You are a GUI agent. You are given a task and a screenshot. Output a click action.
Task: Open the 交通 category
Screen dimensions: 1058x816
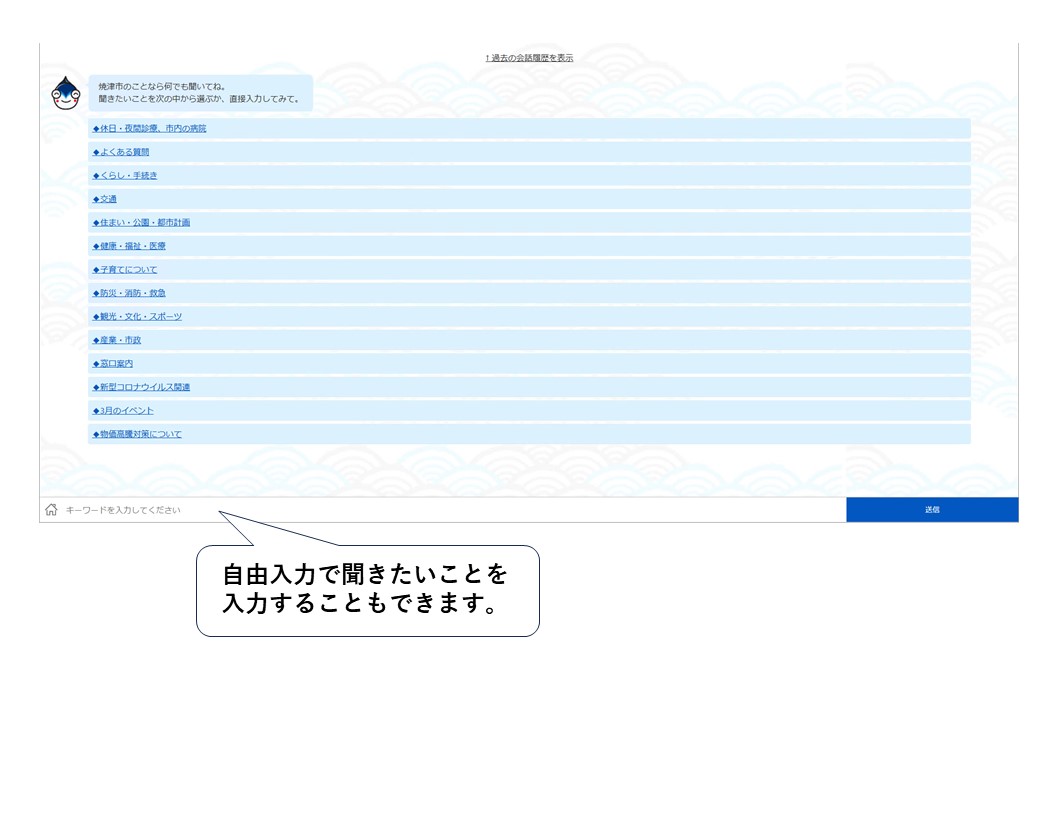pos(107,199)
